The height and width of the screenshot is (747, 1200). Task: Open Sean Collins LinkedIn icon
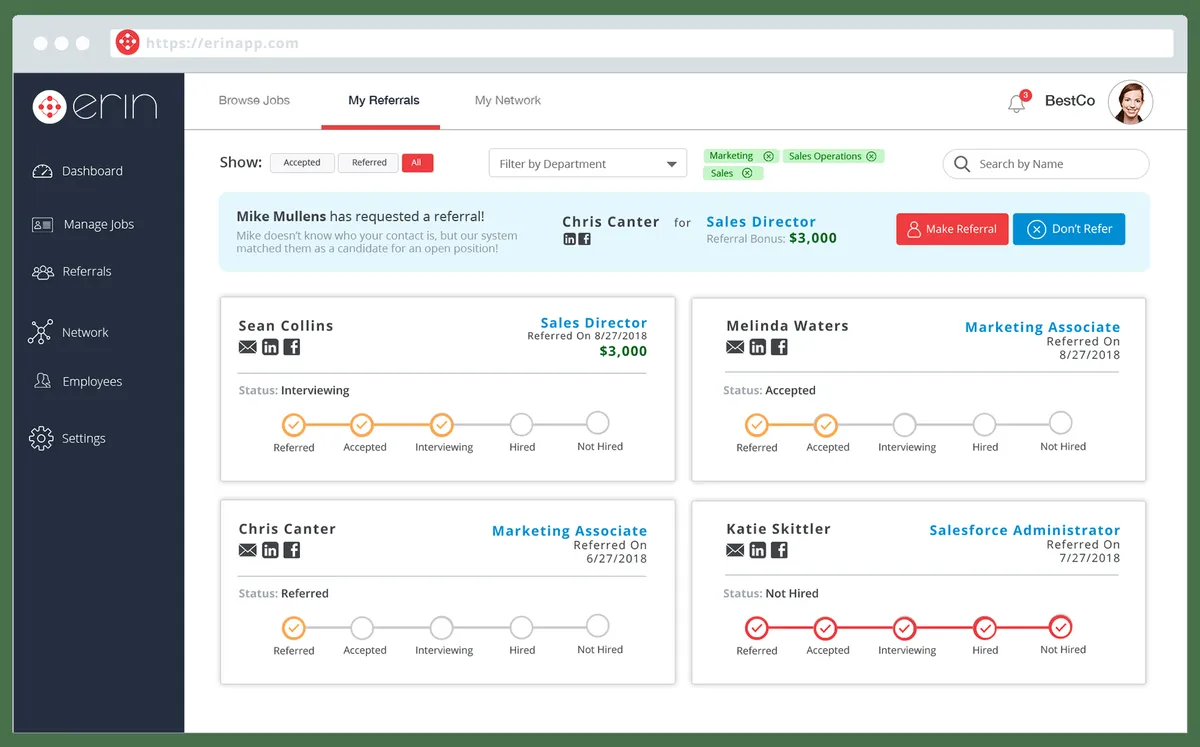[x=270, y=347]
